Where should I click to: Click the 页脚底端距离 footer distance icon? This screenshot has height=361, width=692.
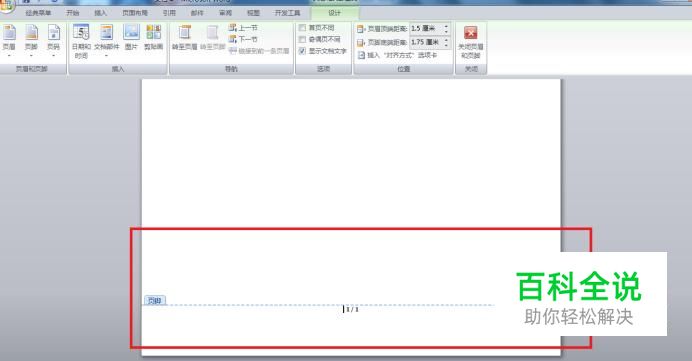click(361, 43)
